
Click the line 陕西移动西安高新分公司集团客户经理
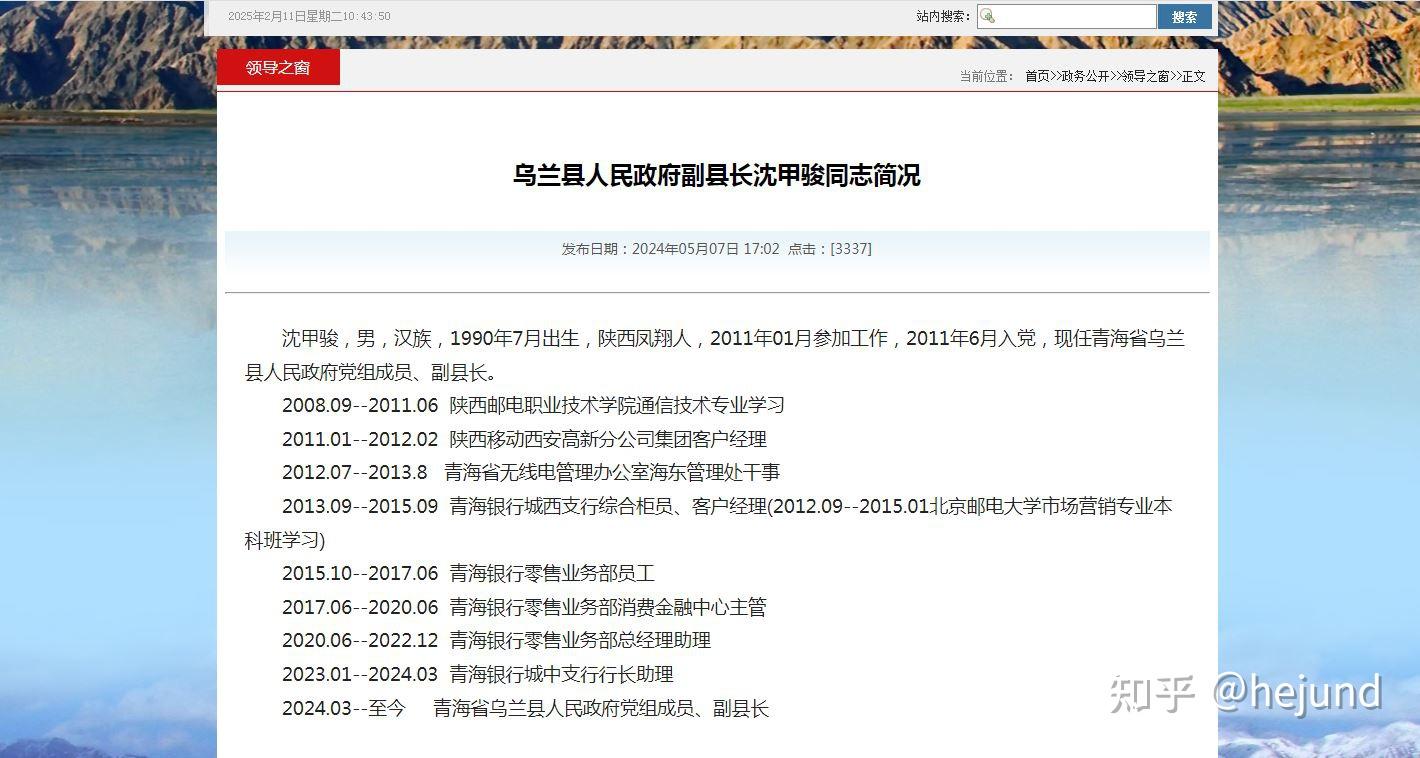click(608, 439)
